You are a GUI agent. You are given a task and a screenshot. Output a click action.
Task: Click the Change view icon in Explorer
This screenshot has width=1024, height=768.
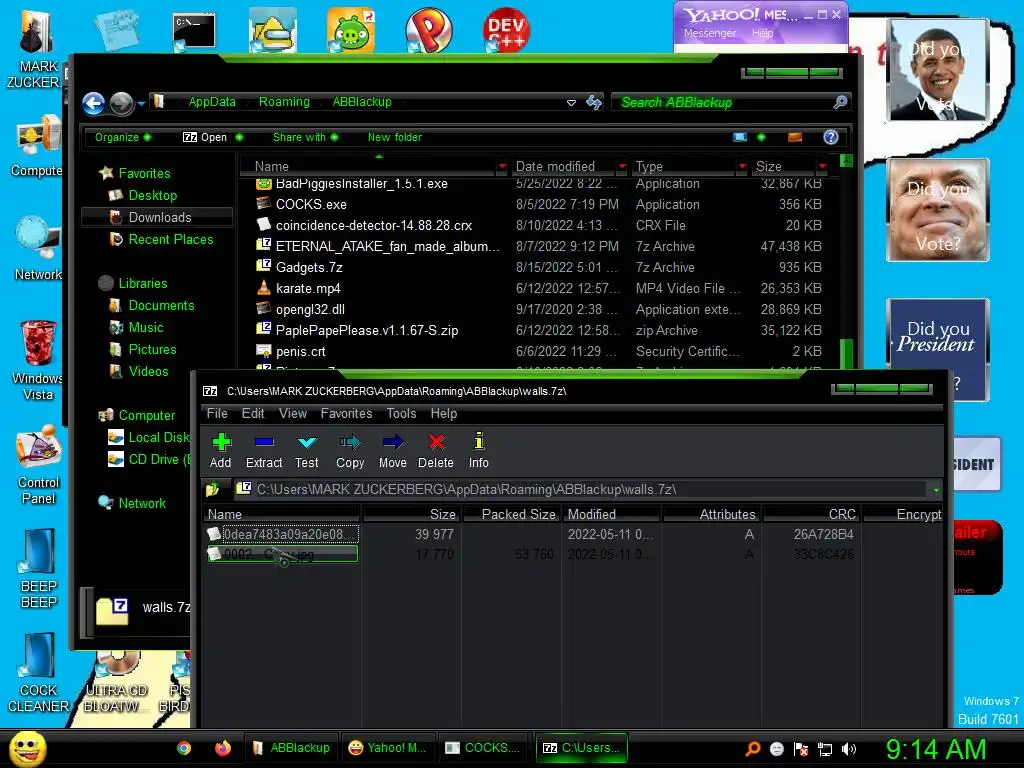[x=740, y=137]
